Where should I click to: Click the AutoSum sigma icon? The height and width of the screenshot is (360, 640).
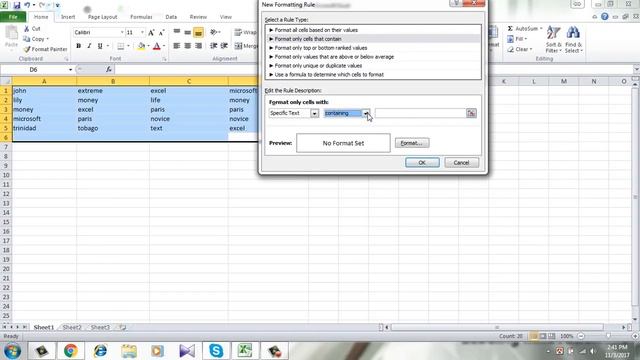[510, 29]
